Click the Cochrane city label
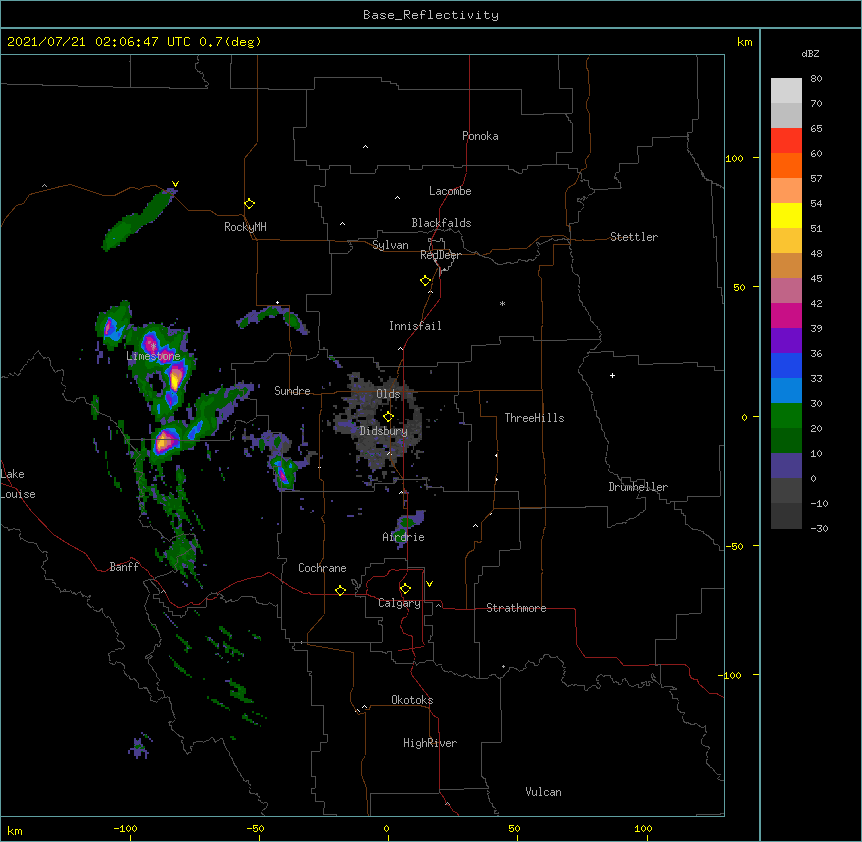862x842 pixels. click(322, 568)
